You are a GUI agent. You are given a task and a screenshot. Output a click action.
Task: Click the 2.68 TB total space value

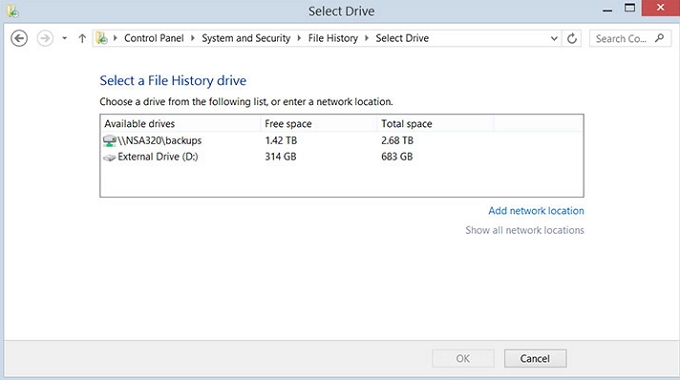[x=397, y=141]
